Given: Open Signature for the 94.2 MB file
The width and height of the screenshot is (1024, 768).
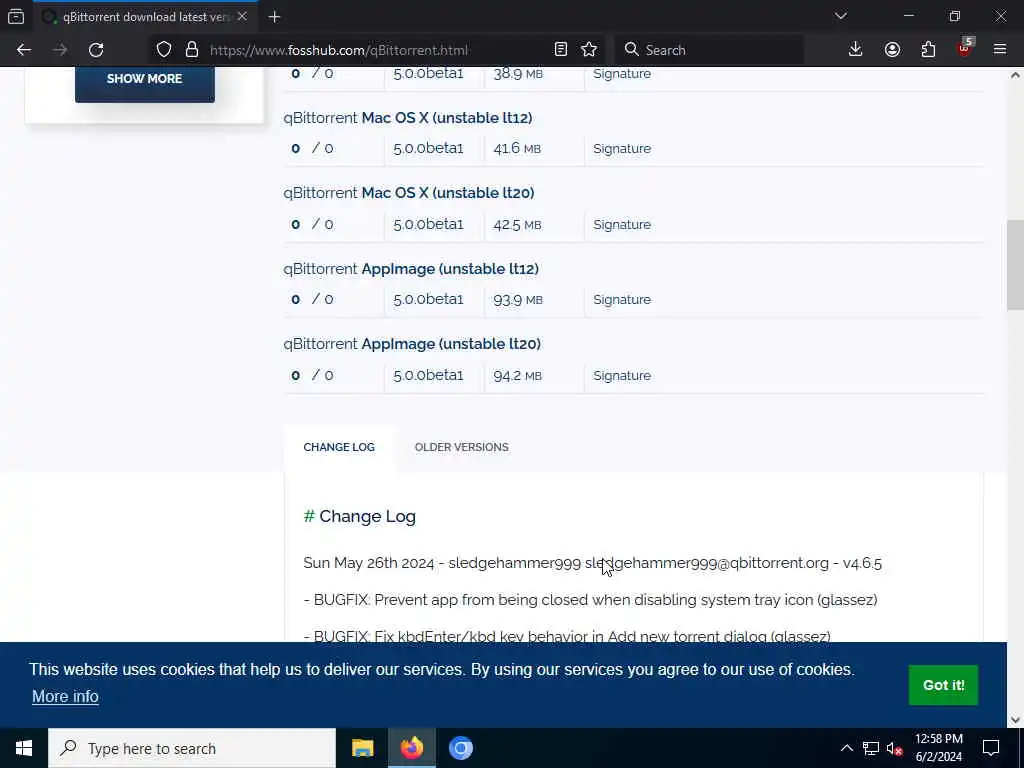Looking at the screenshot, I should (622, 376).
